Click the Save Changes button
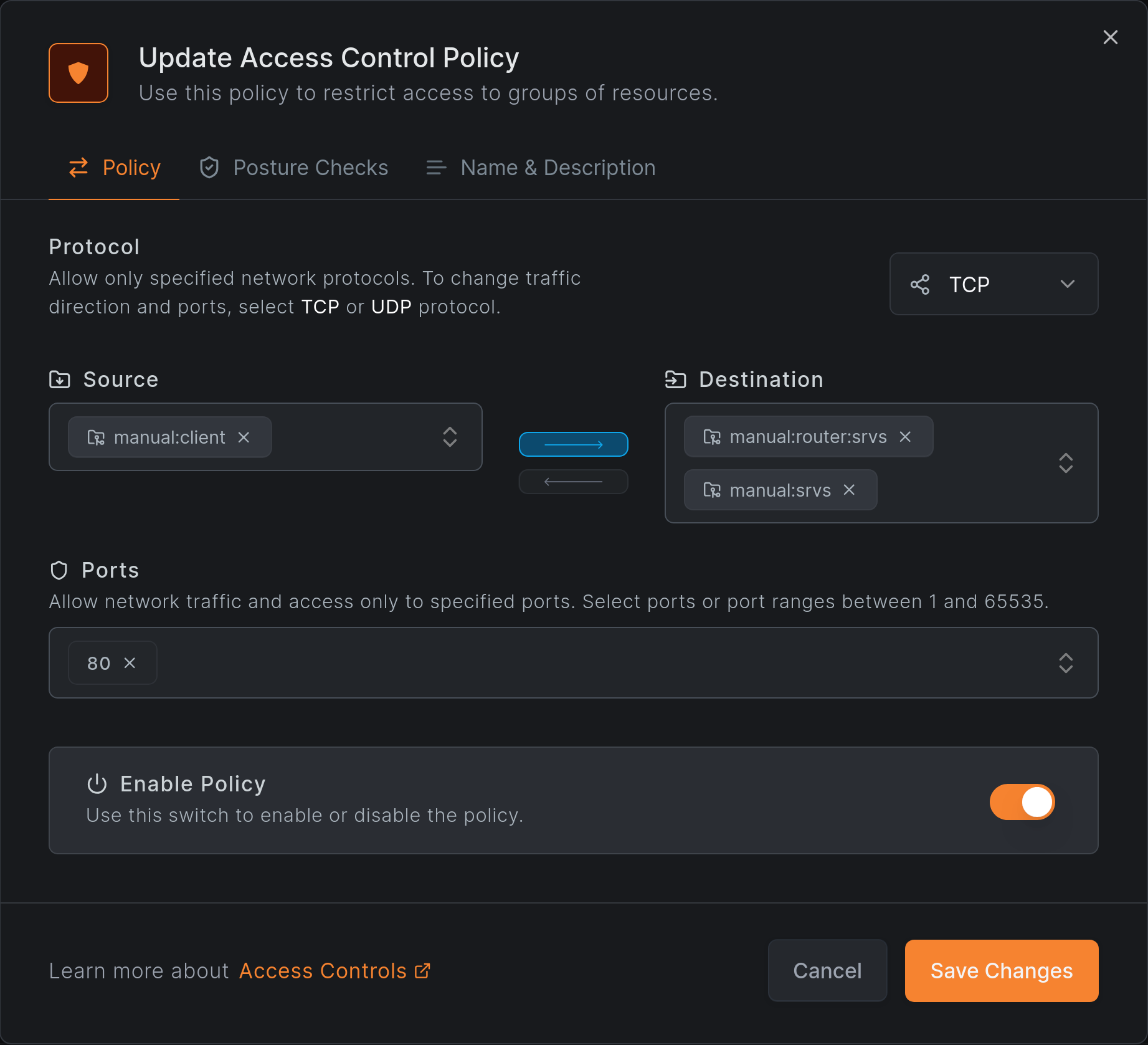The width and height of the screenshot is (1148, 1045). pos(1000,971)
